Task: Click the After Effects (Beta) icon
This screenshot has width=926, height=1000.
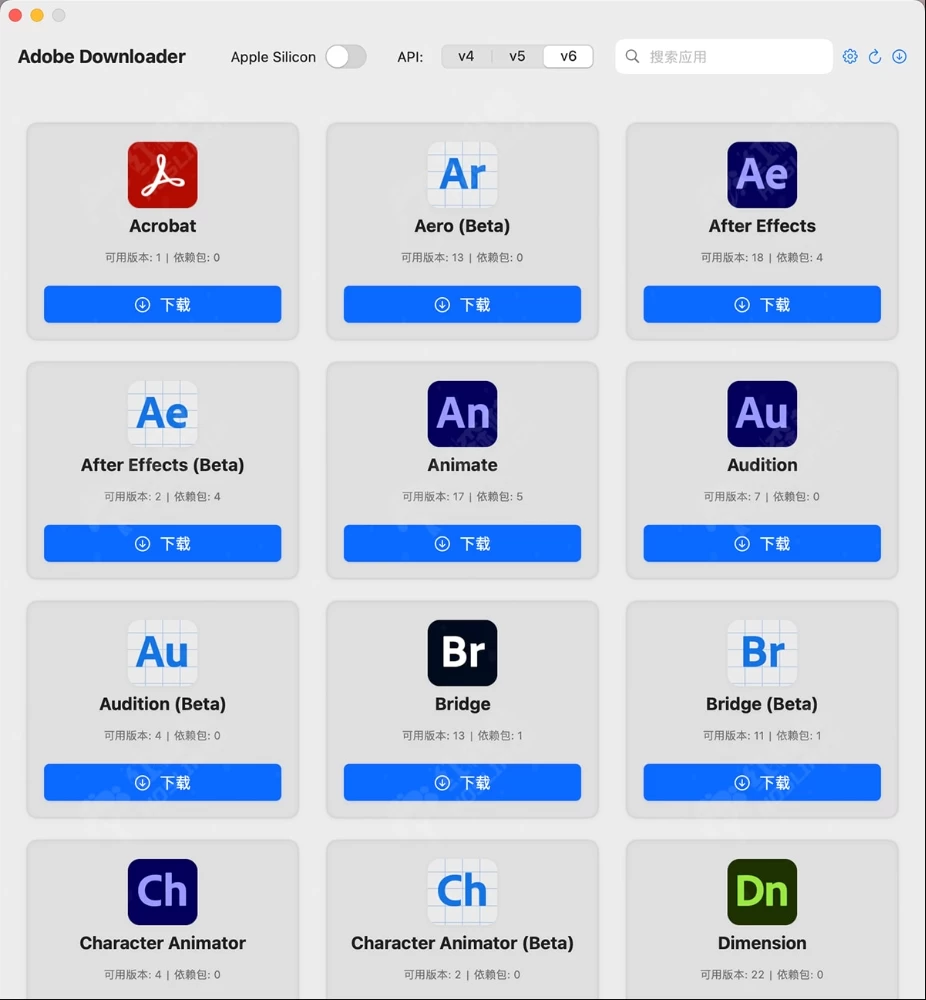Action: 163,414
